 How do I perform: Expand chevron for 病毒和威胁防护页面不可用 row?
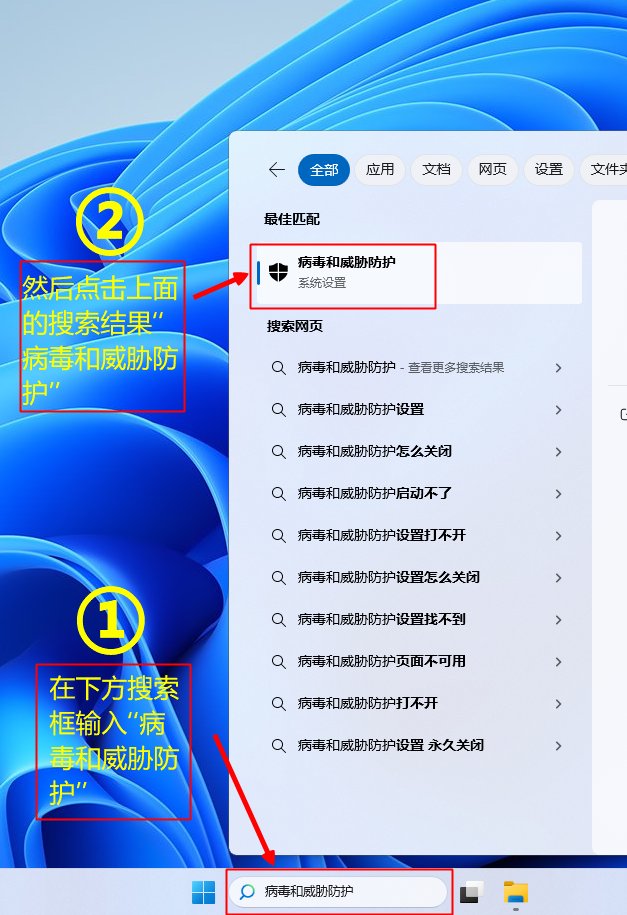tap(559, 662)
